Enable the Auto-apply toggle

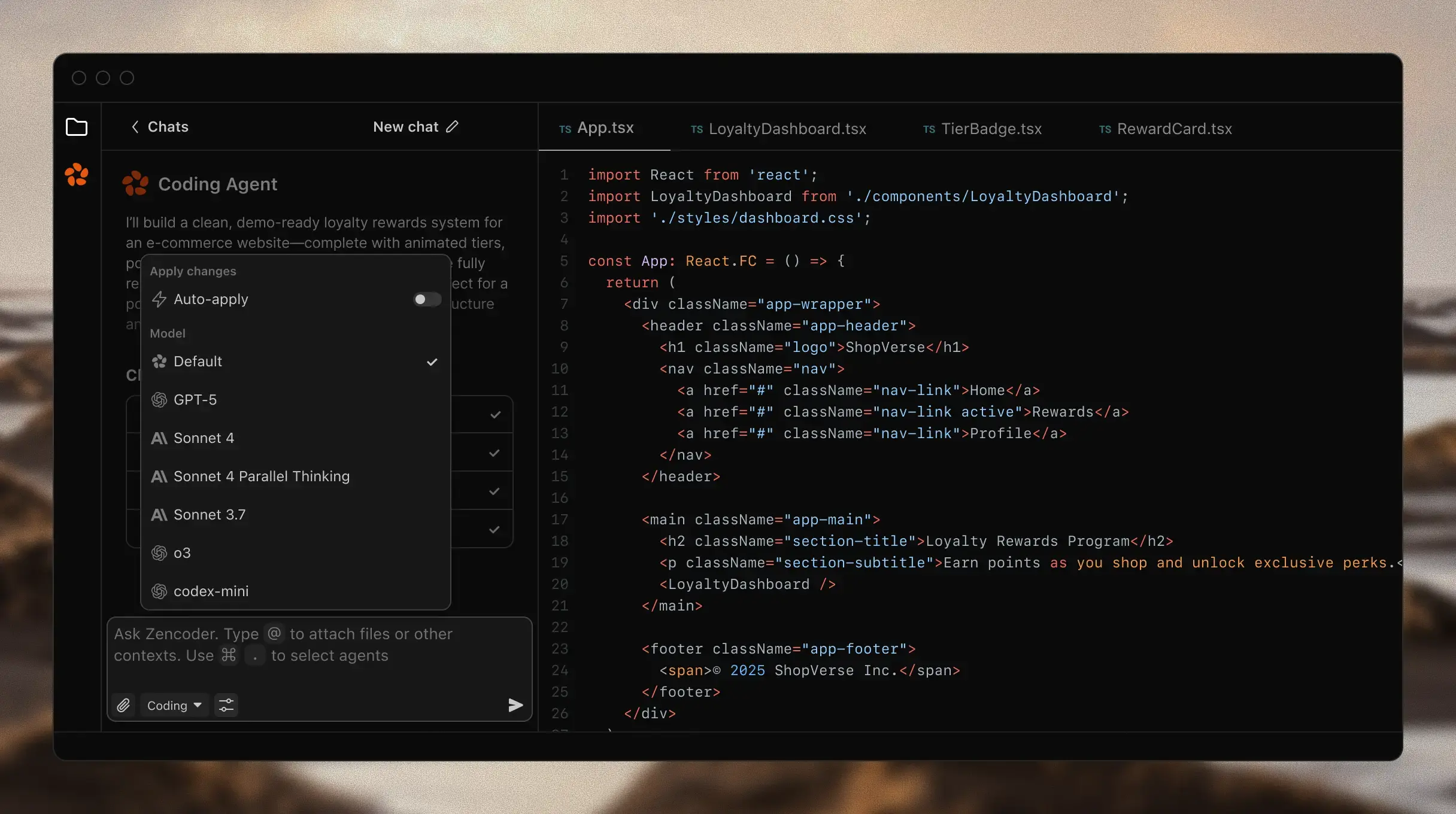pyautogui.click(x=426, y=299)
